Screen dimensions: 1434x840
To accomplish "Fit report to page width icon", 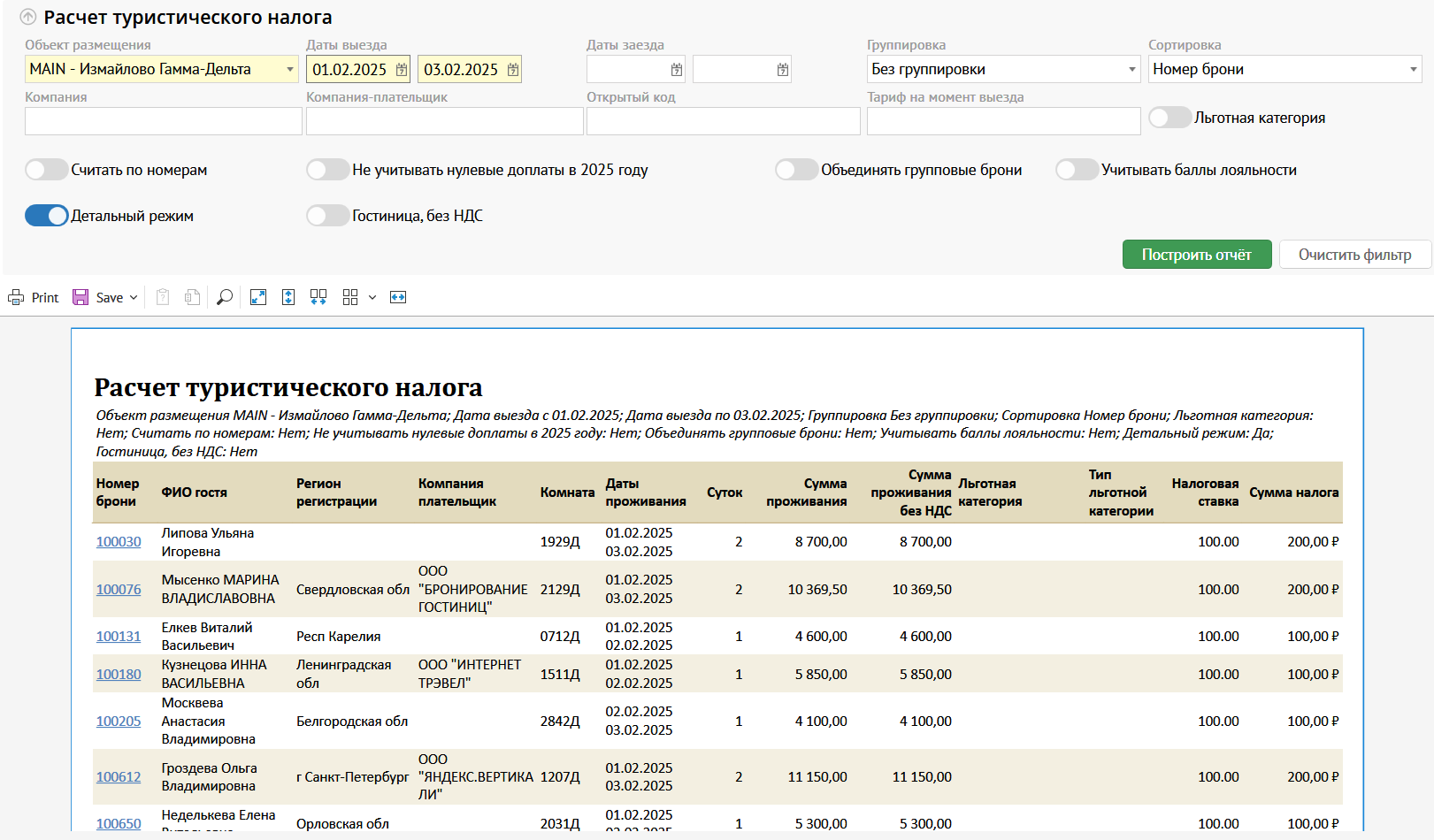I will 398,298.
